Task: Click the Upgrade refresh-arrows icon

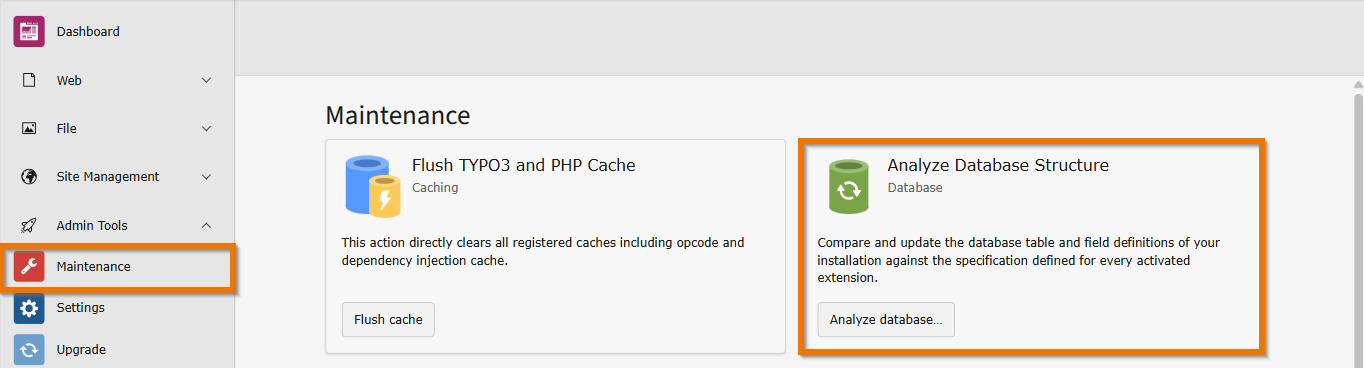Action: coord(29,350)
